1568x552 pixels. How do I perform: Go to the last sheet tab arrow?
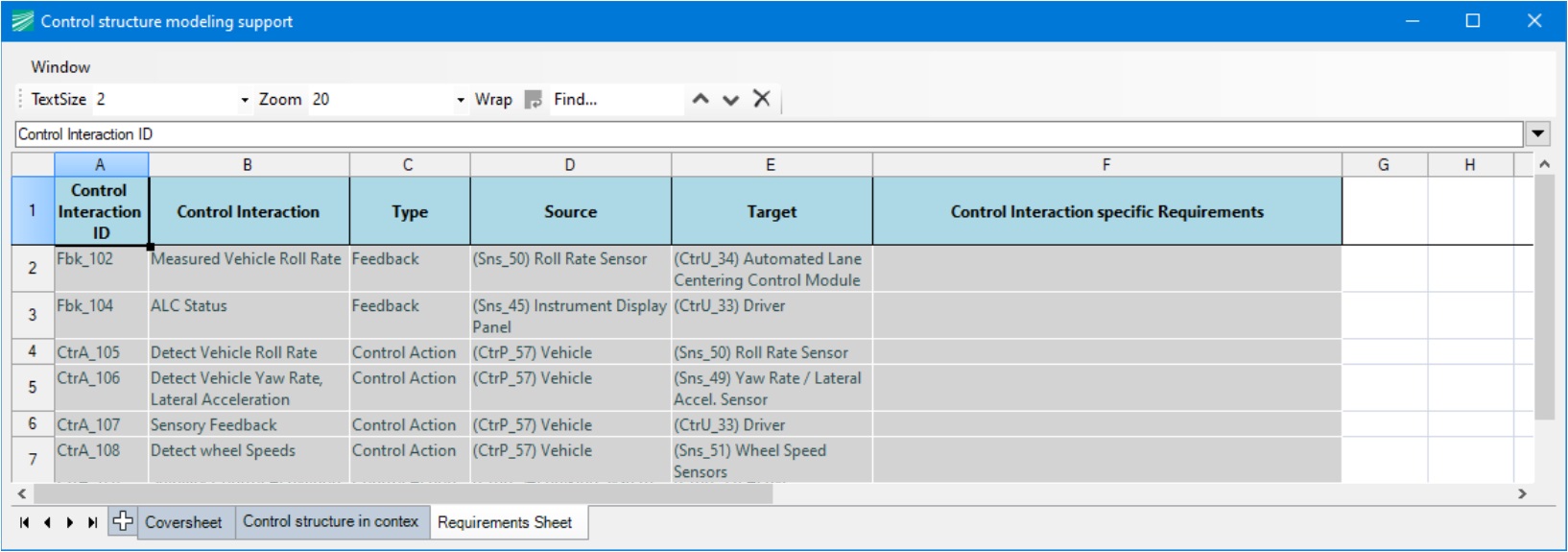pyautogui.click(x=92, y=522)
